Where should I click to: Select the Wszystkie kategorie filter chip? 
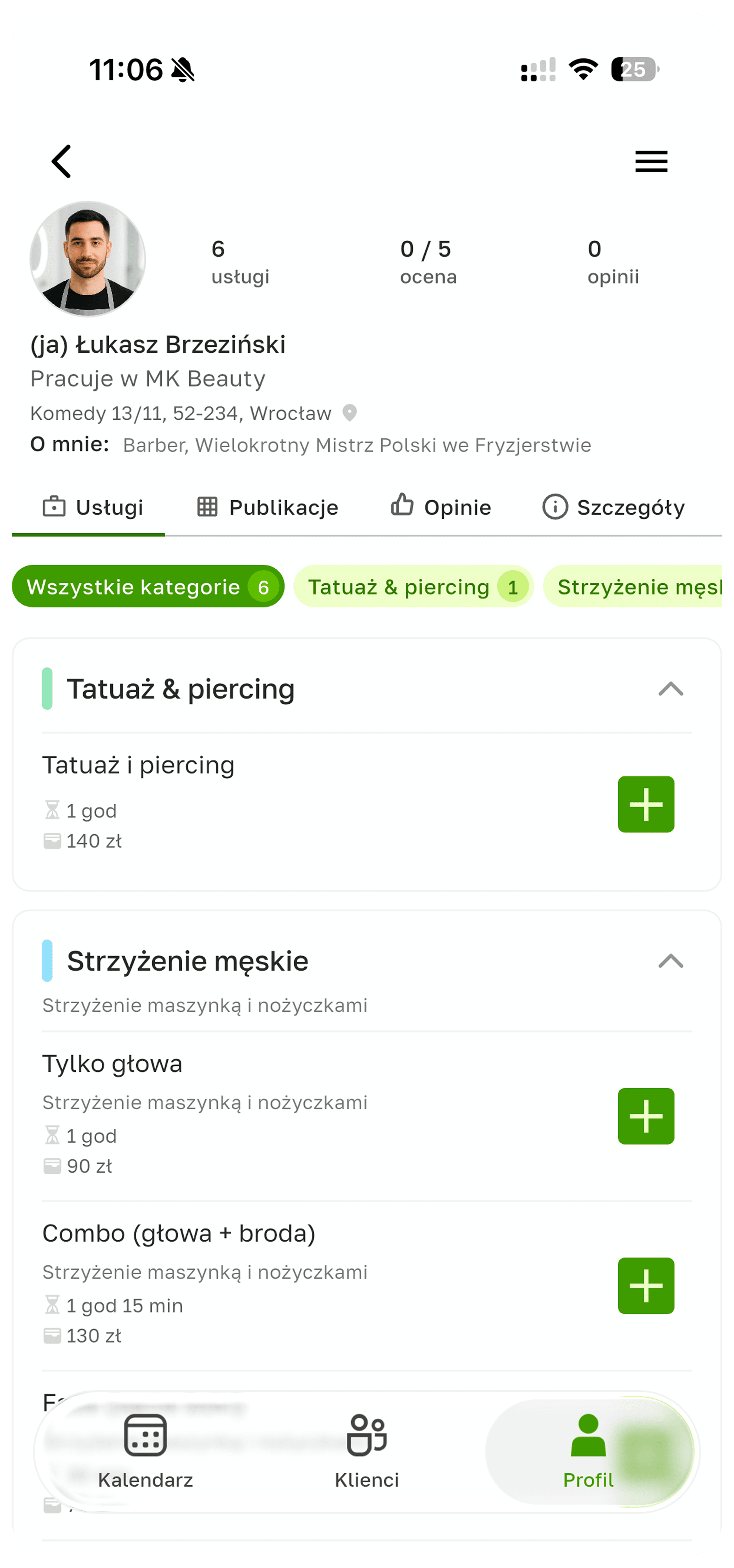coord(148,587)
